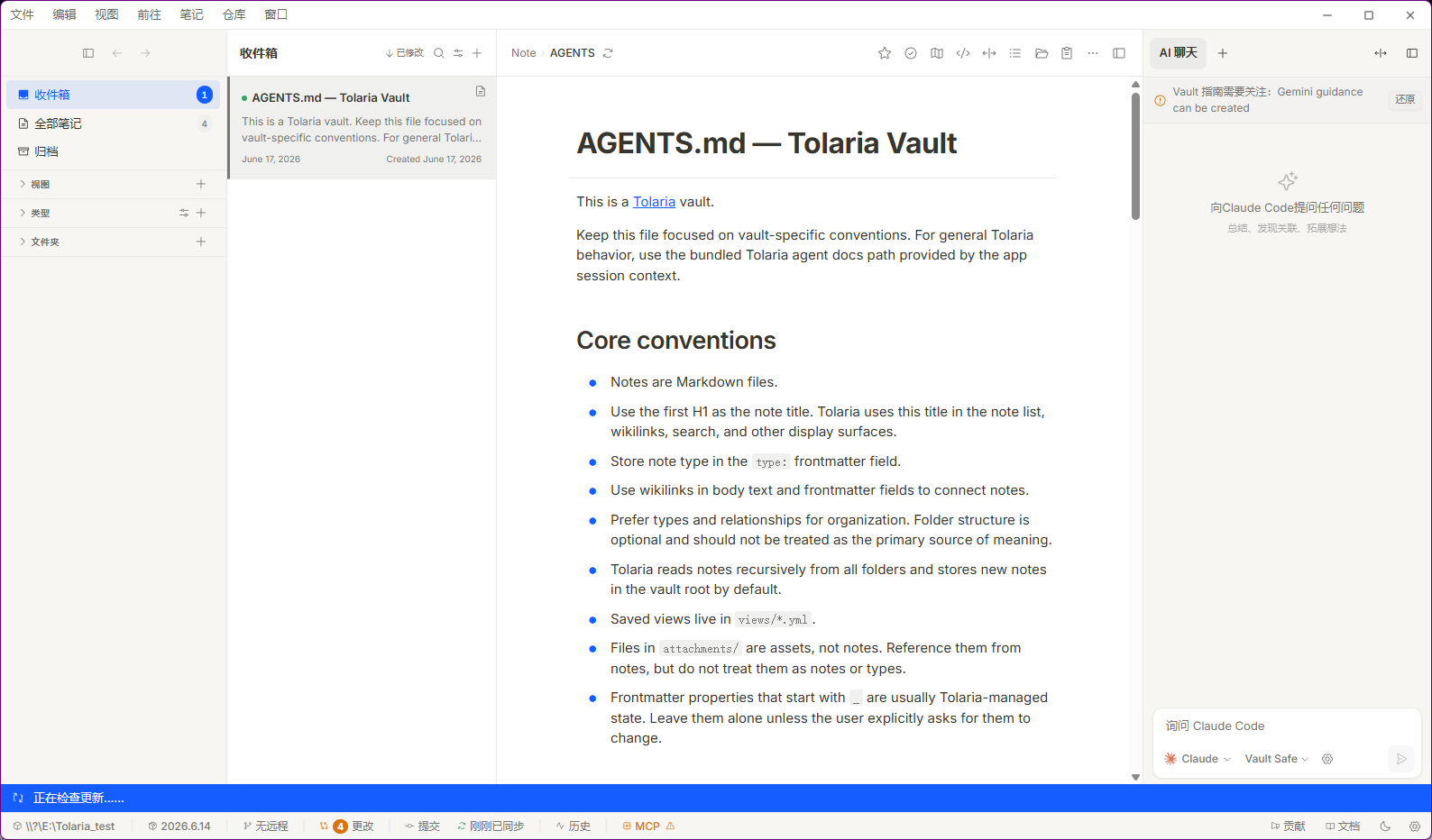Open the Claude model dropdown
The width and height of the screenshot is (1432, 840).
point(1198,759)
